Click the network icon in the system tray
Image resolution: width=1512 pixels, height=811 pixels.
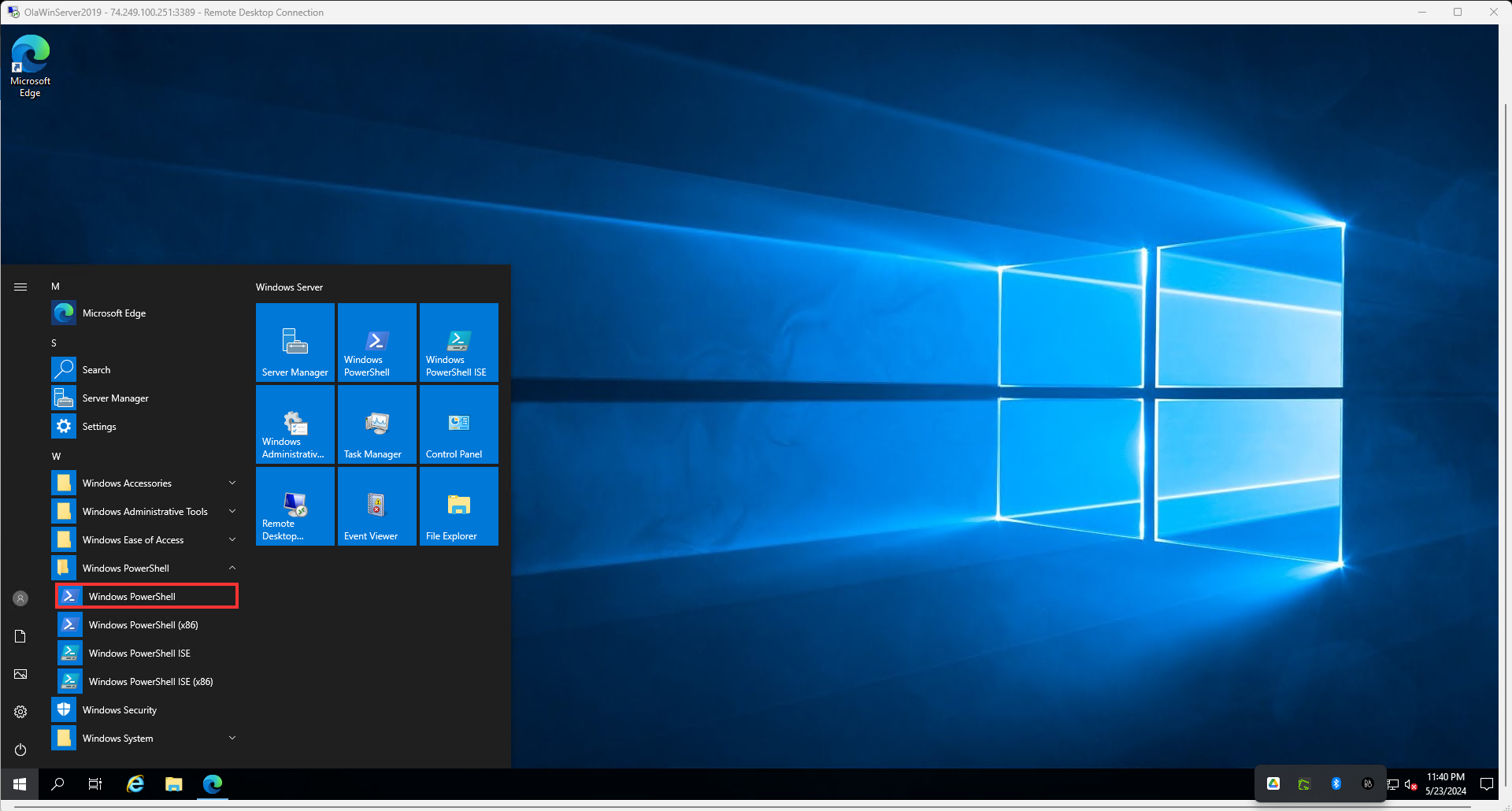1393,784
